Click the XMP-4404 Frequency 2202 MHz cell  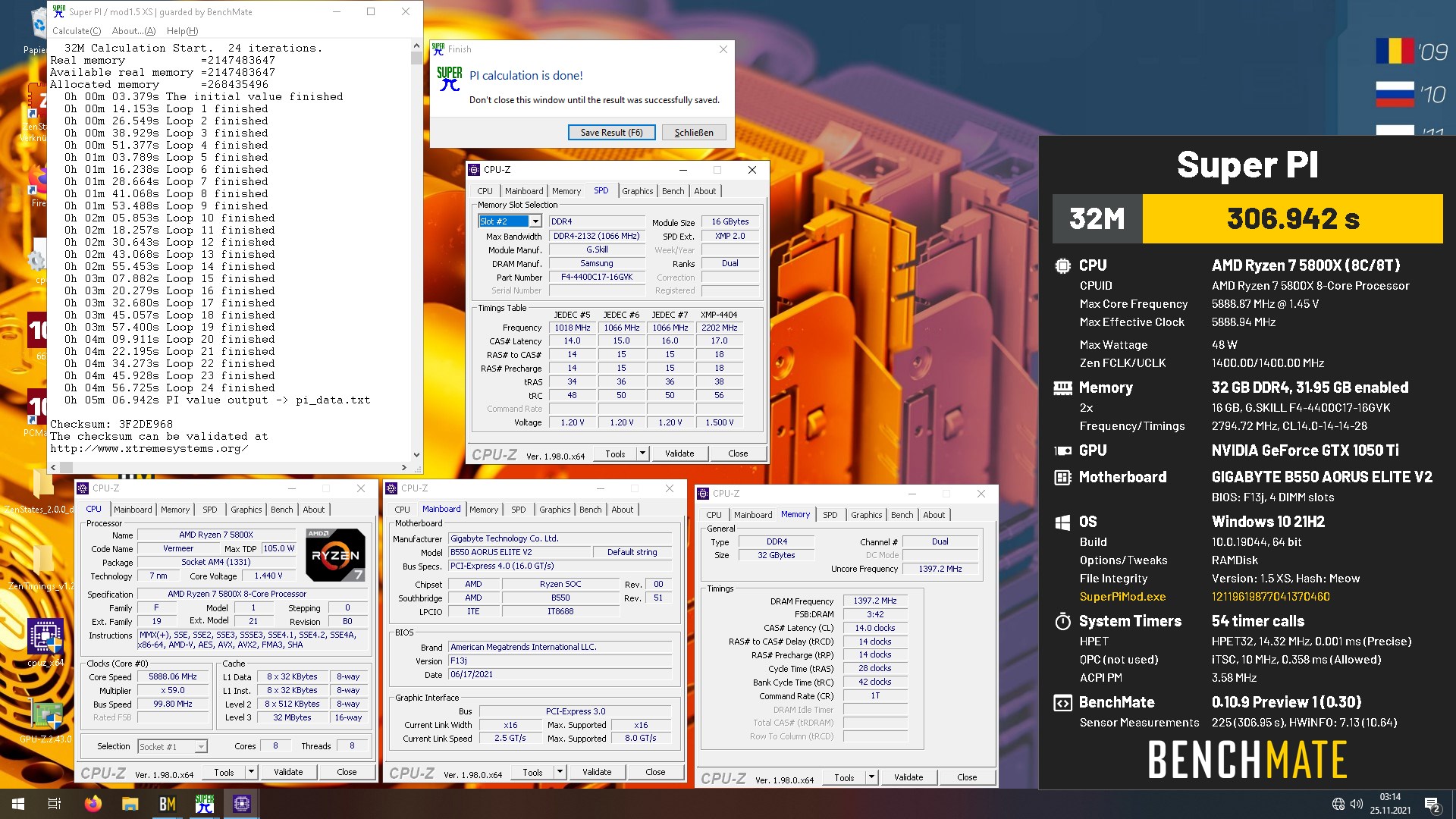click(x=719, y=328)
